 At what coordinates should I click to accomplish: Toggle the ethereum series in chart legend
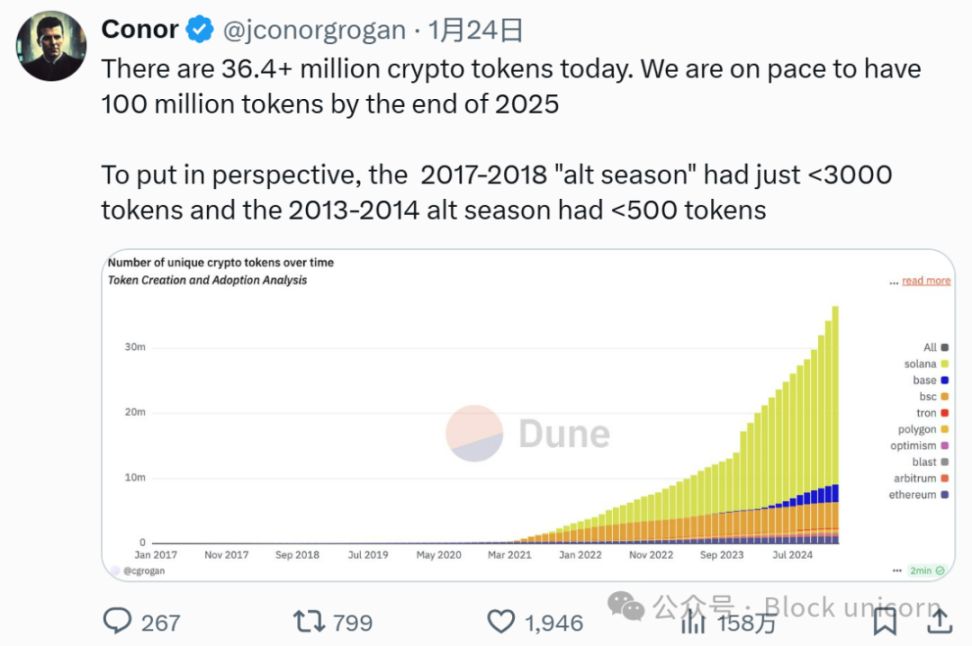[x=912, y=495]
